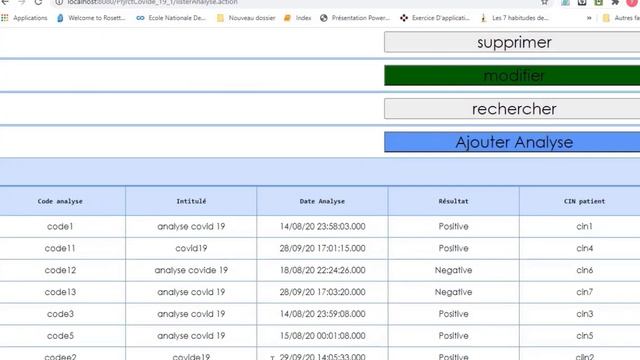Click the analyse covide 19 cell
The height and width of the screenshot is (360, 640).
pyautogui.click(x=191, y=270)
